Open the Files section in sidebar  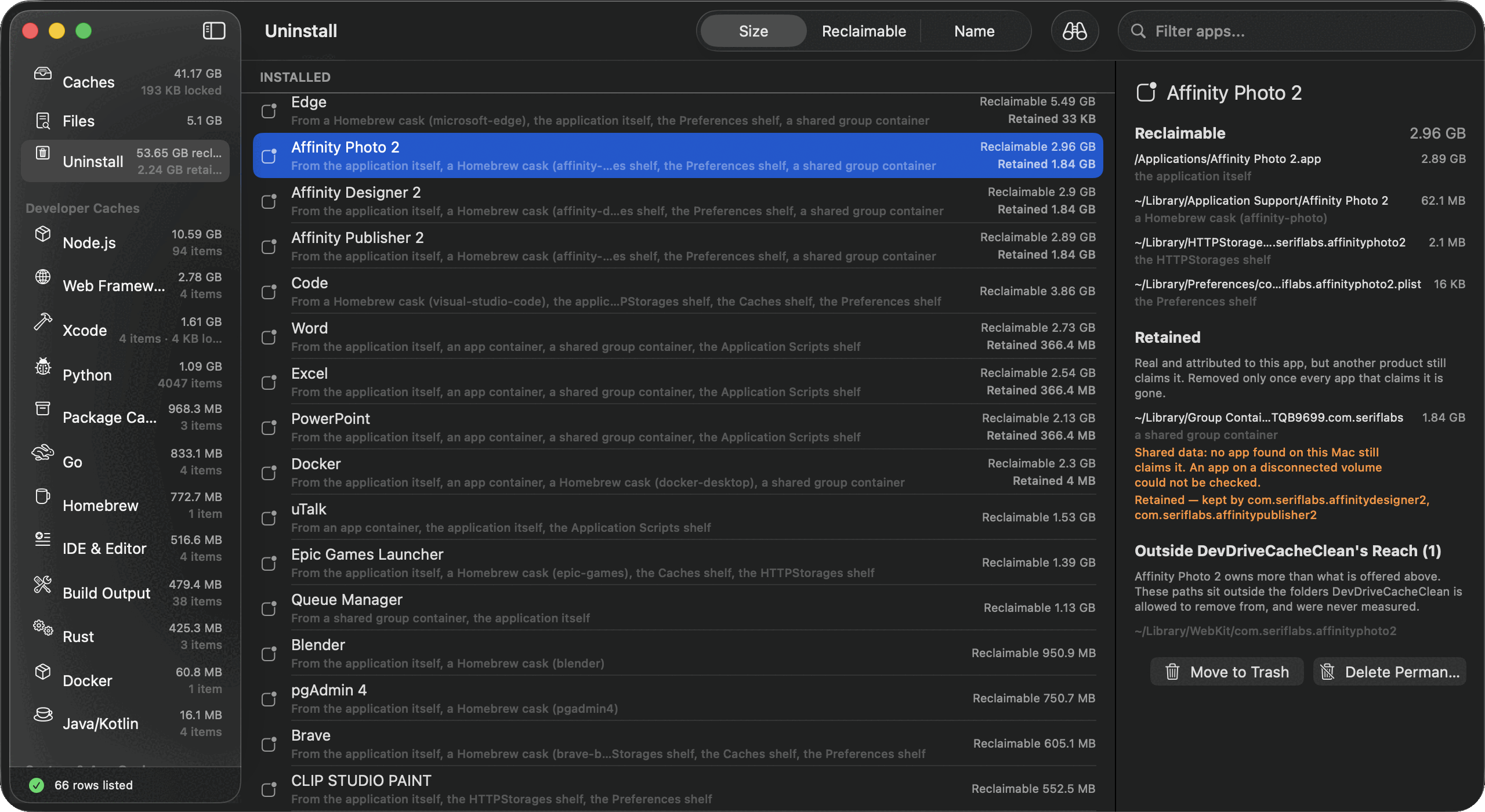coord(125,121)
